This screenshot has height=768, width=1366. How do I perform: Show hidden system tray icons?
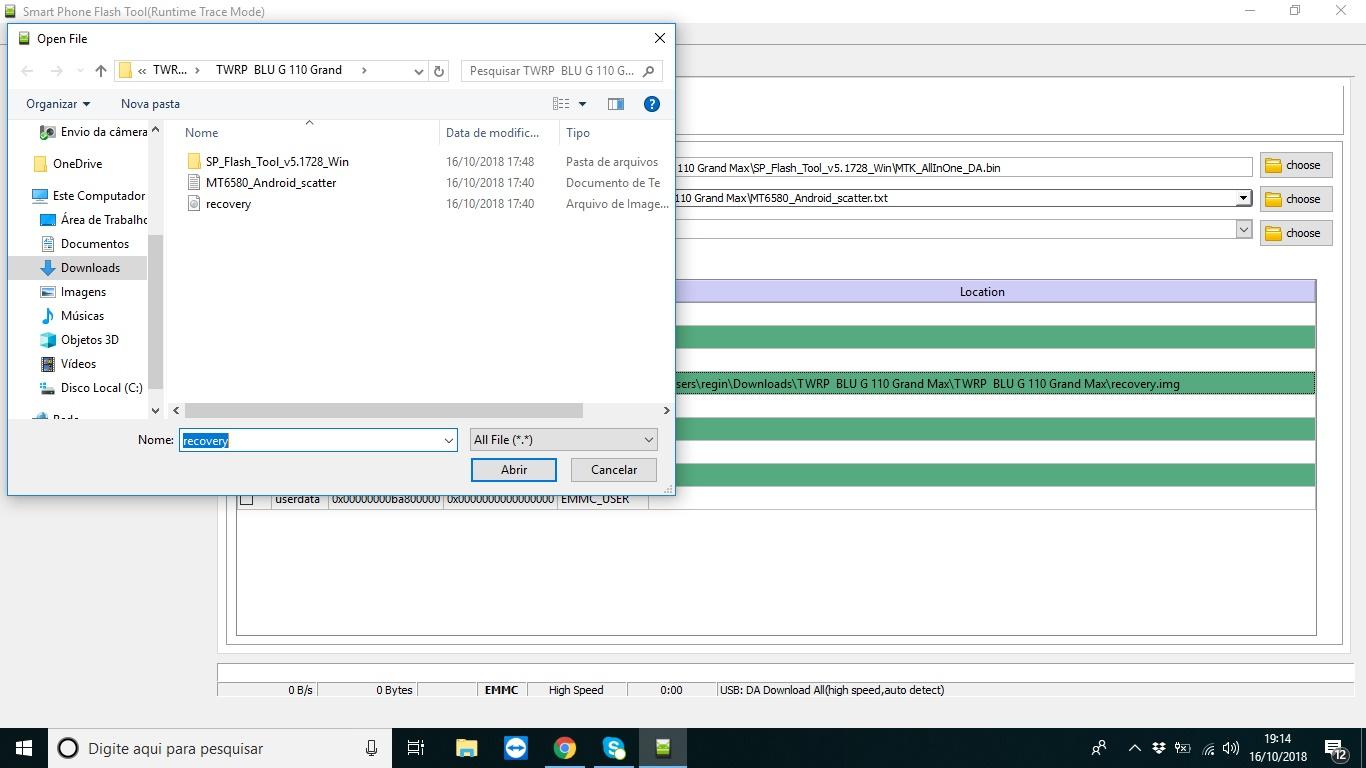pyautogui.click(x=1134, y=748)
